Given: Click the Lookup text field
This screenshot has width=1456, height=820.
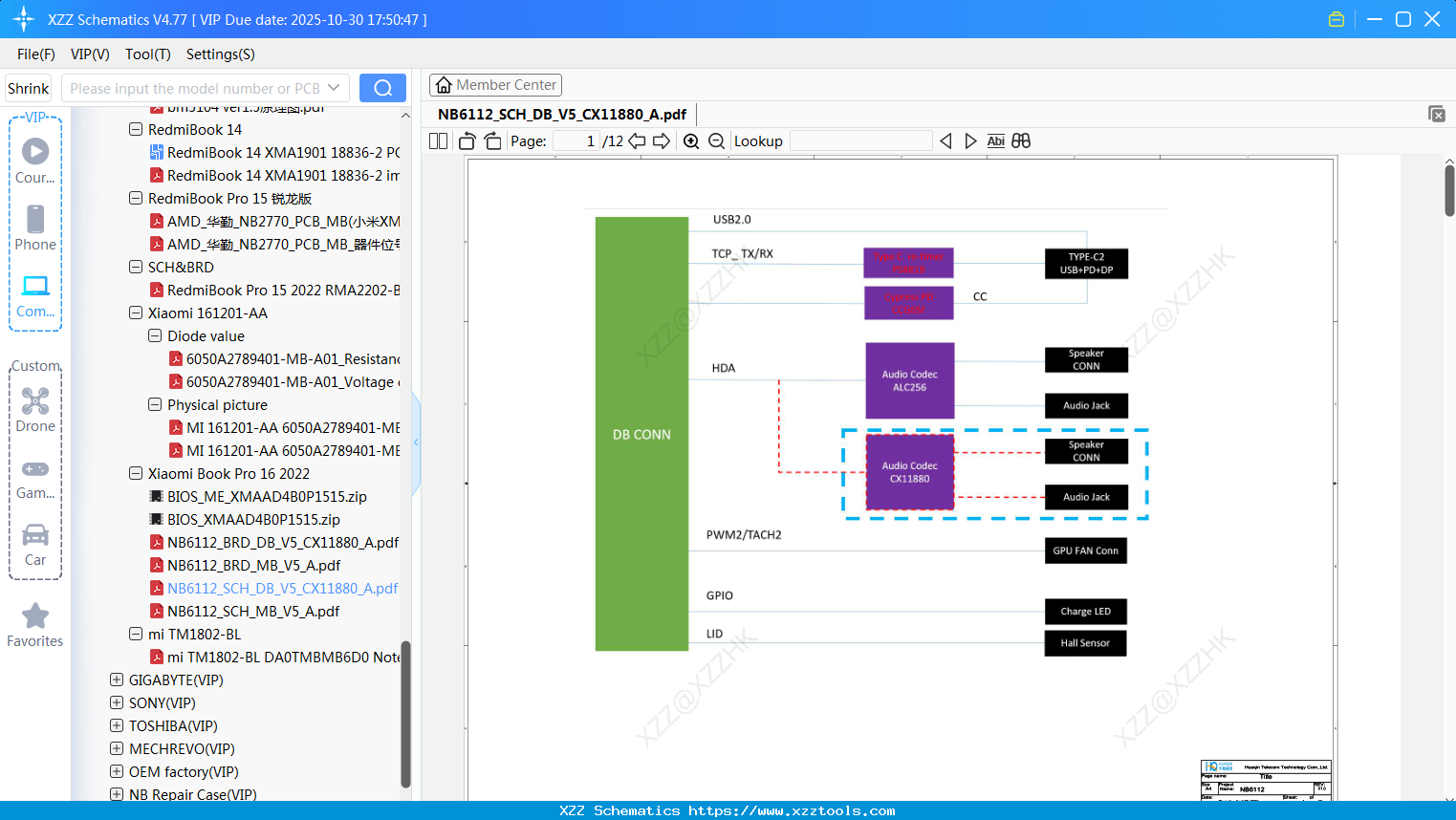Looking at the screenshot, I should point(860,141).
